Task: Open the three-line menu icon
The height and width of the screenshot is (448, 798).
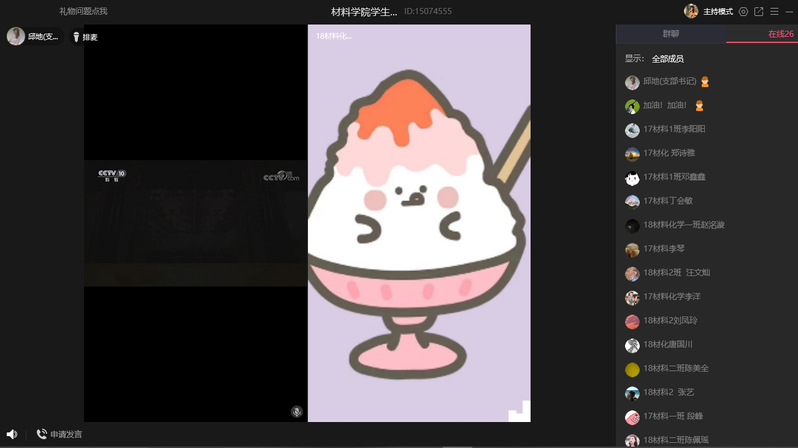Action: 774,12
